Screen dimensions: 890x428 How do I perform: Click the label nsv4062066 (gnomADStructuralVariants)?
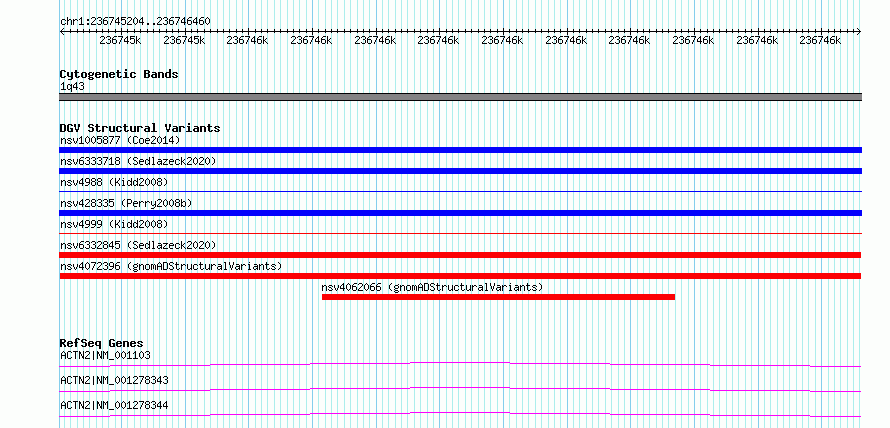[x=432, y=287]
